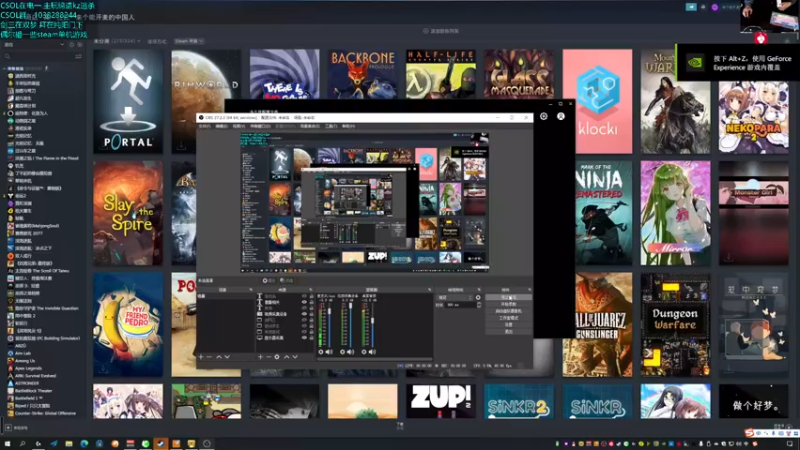This screenshot has width=800, height=450.
Task: Click gear icon in black window behind OBS
Action: coord(544,116)
